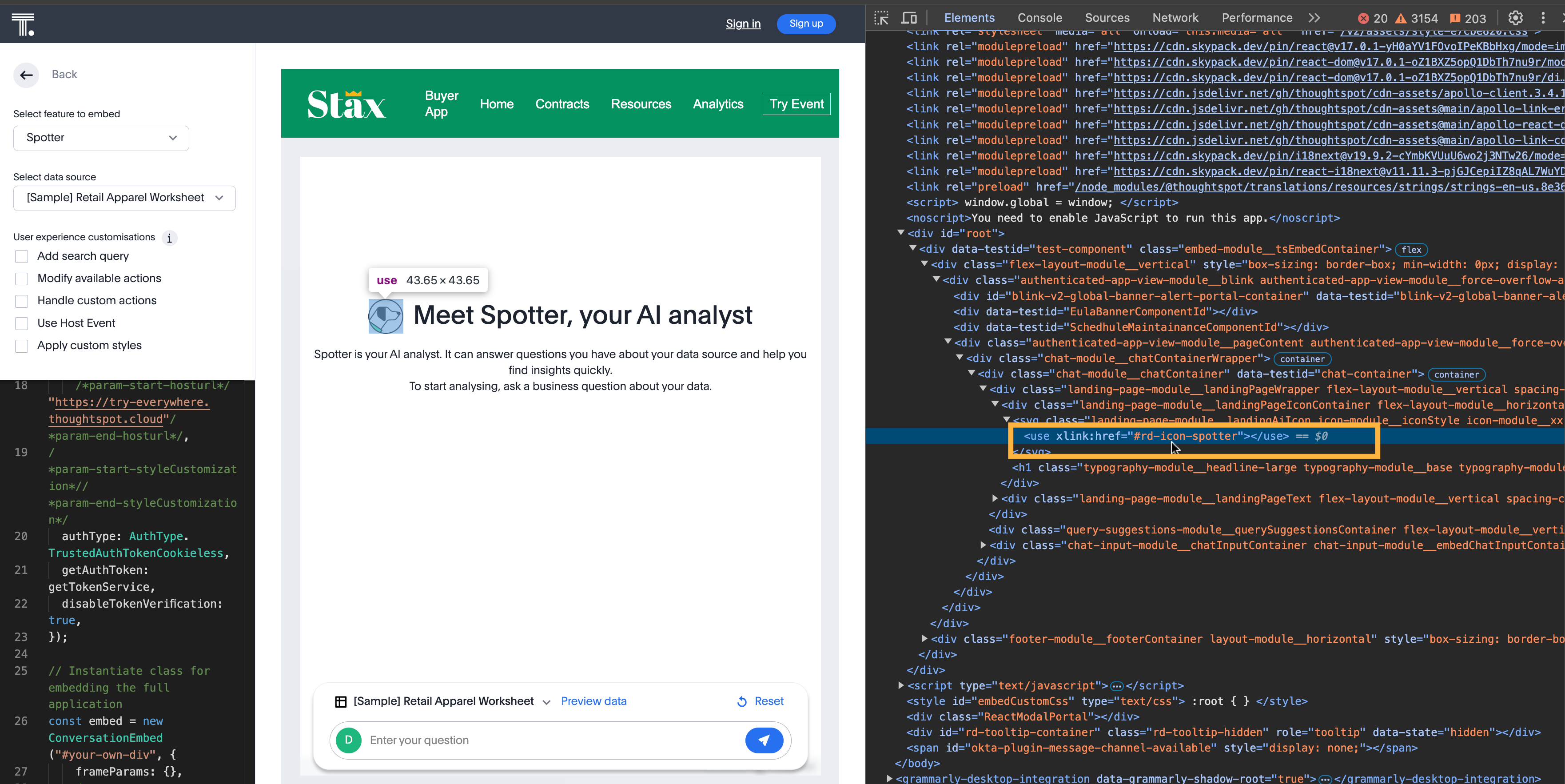Open the data source dropdown in sidebar

coord(124,198)
